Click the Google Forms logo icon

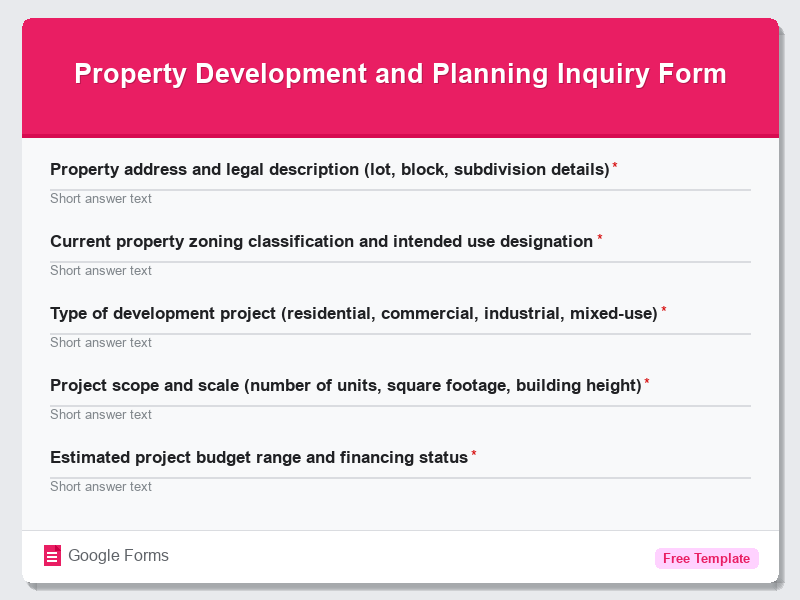pyautogui.click(x=52, y=555)
